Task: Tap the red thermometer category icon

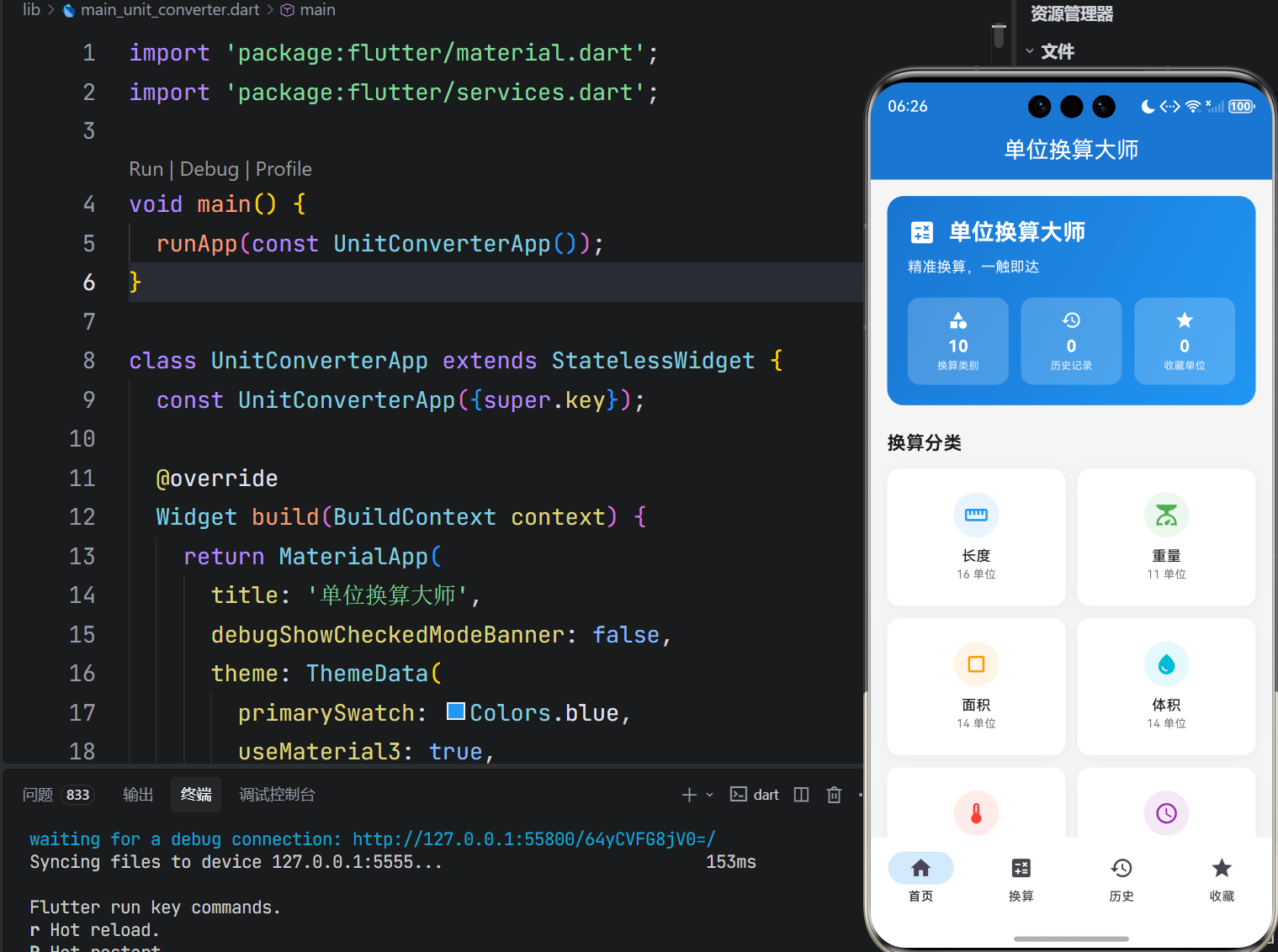Action: click(x=976, y=813)
